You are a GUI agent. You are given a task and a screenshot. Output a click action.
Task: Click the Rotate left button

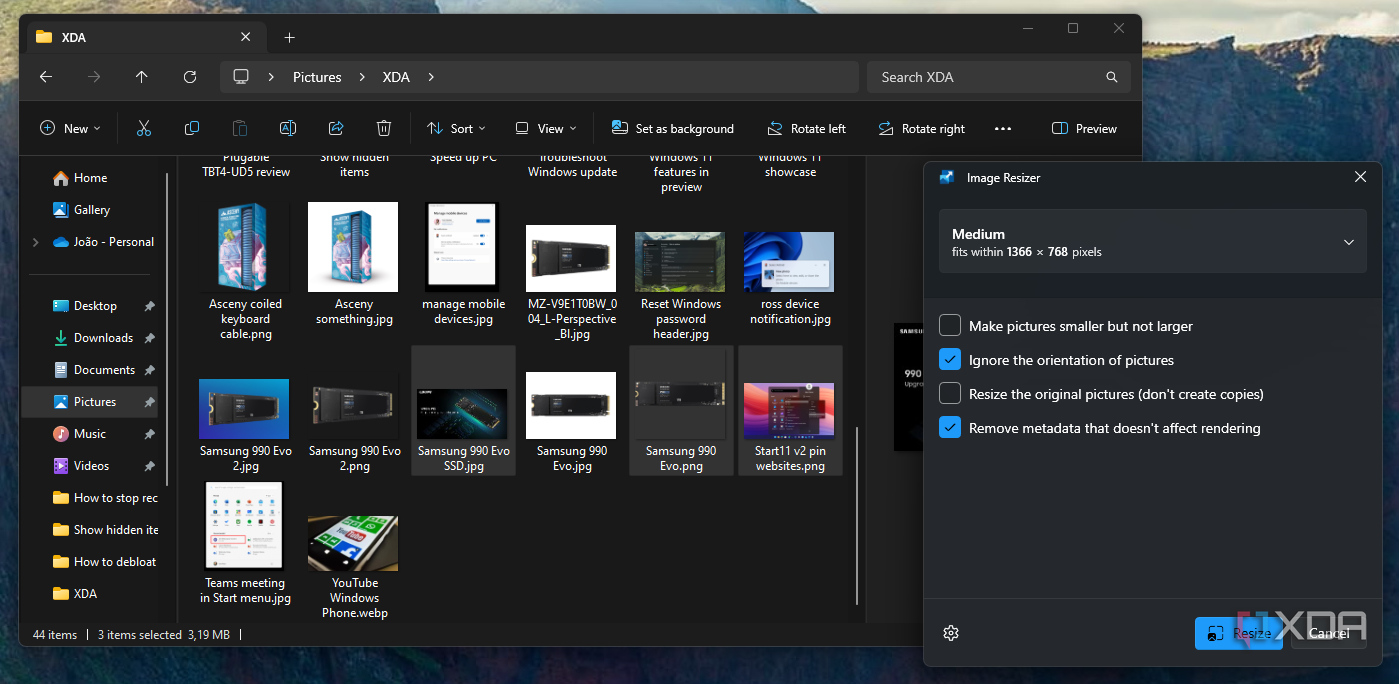coord(806,128)
